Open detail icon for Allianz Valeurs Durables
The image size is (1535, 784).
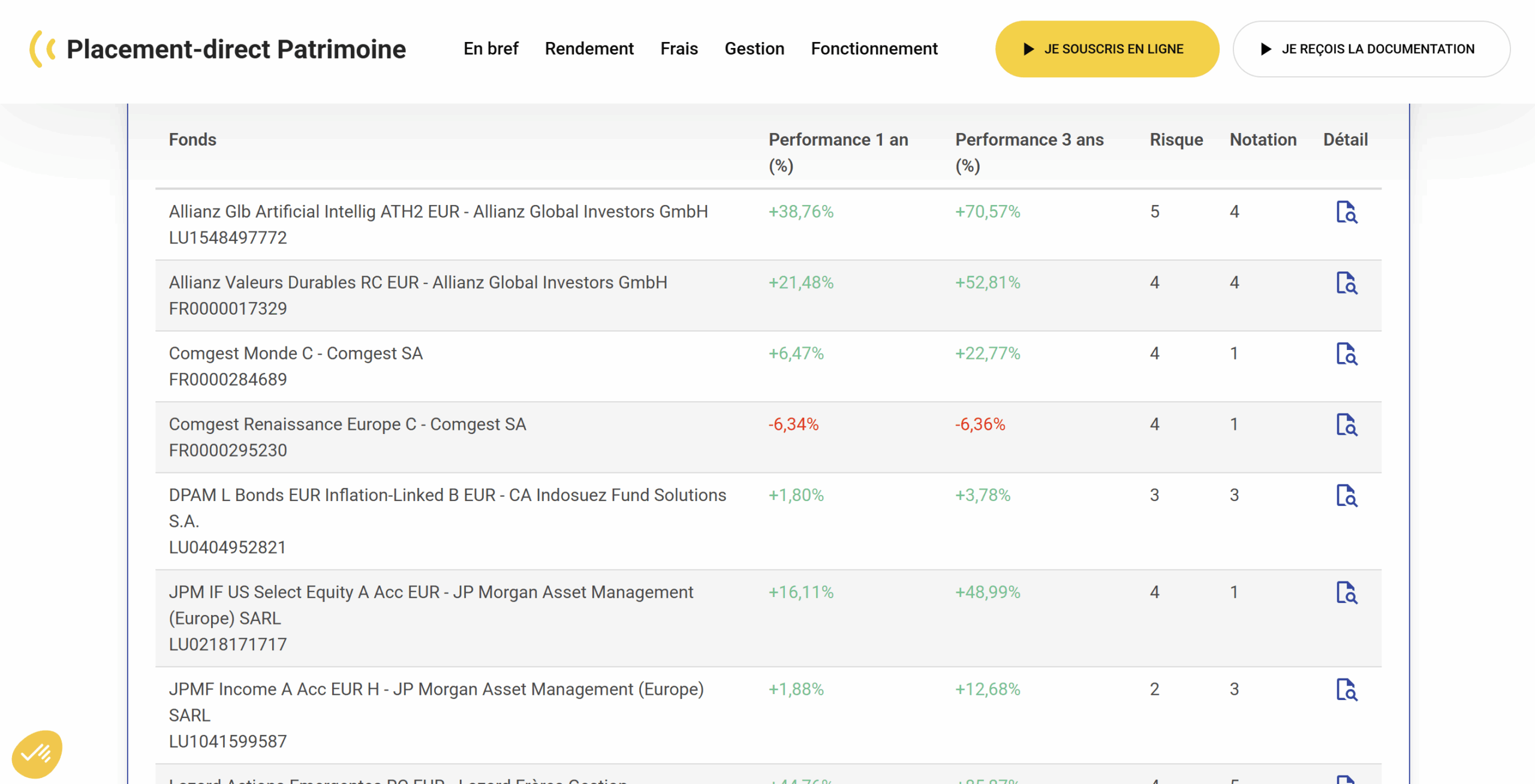(1347, 282)
